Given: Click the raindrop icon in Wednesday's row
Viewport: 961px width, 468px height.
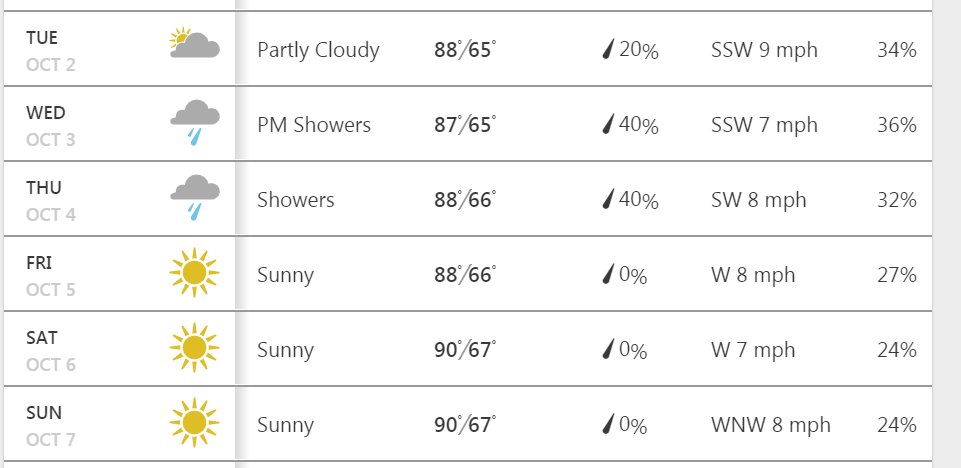Looking at the screenshot, I should [607, 124].
